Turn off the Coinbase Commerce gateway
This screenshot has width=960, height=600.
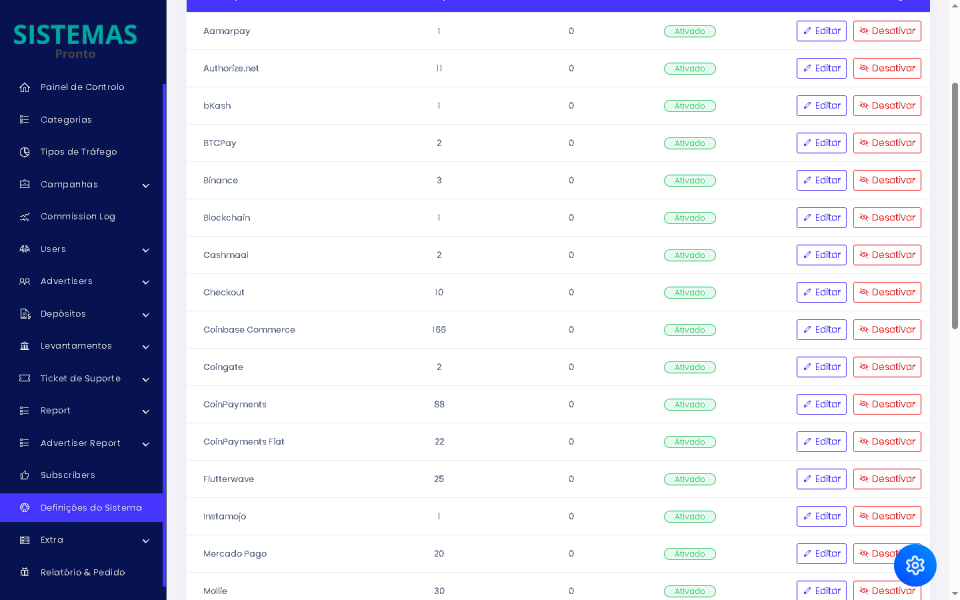(x=887, y=330)
